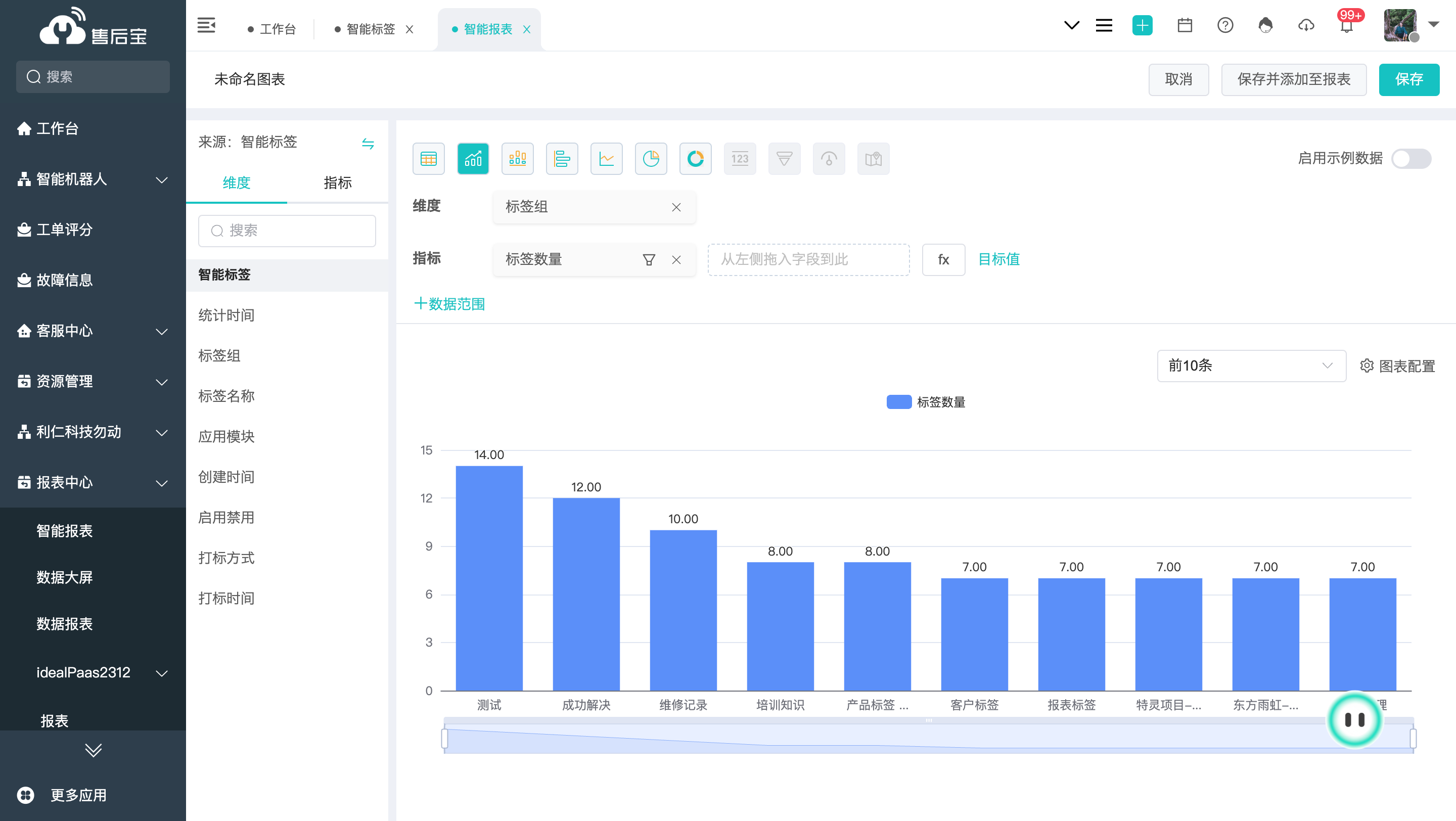
Task: Open the user avatar dropdown arrow
Action: 1433,24
